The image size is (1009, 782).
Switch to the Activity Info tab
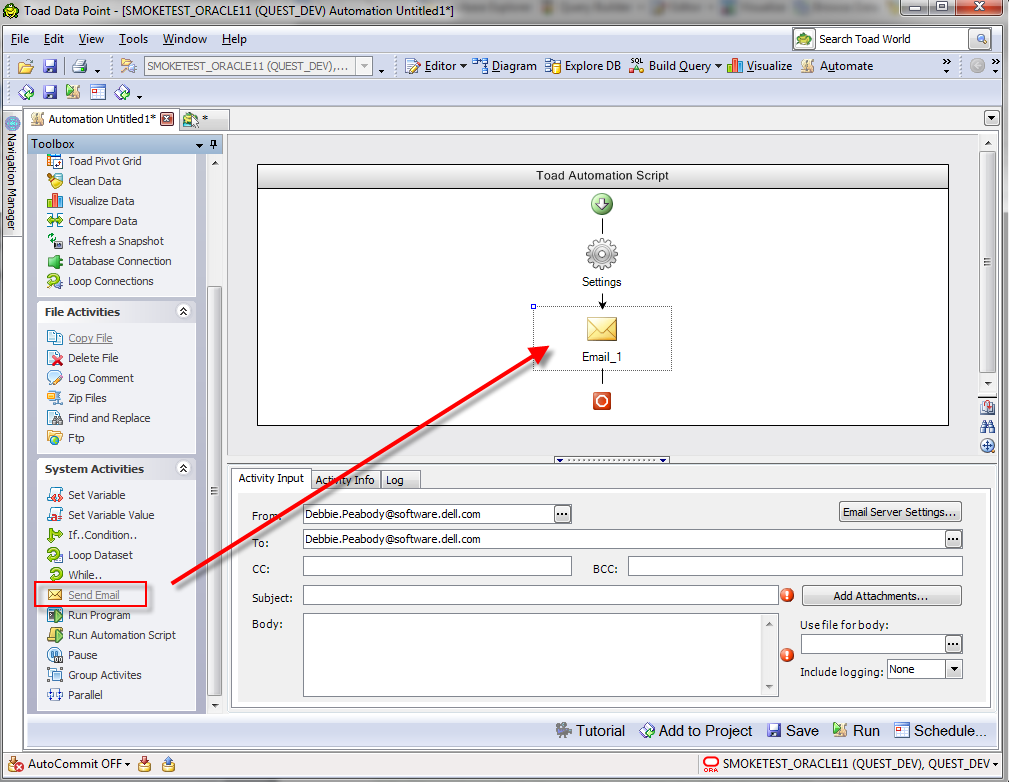tap(345, 480)
